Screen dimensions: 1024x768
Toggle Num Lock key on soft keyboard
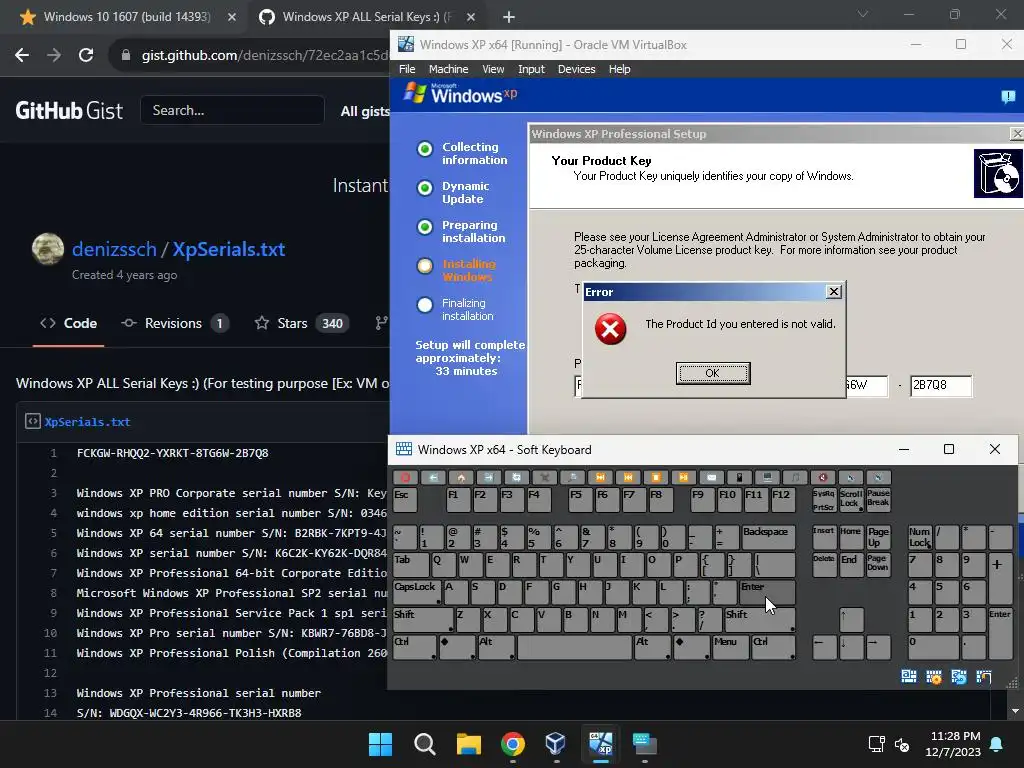919,537
